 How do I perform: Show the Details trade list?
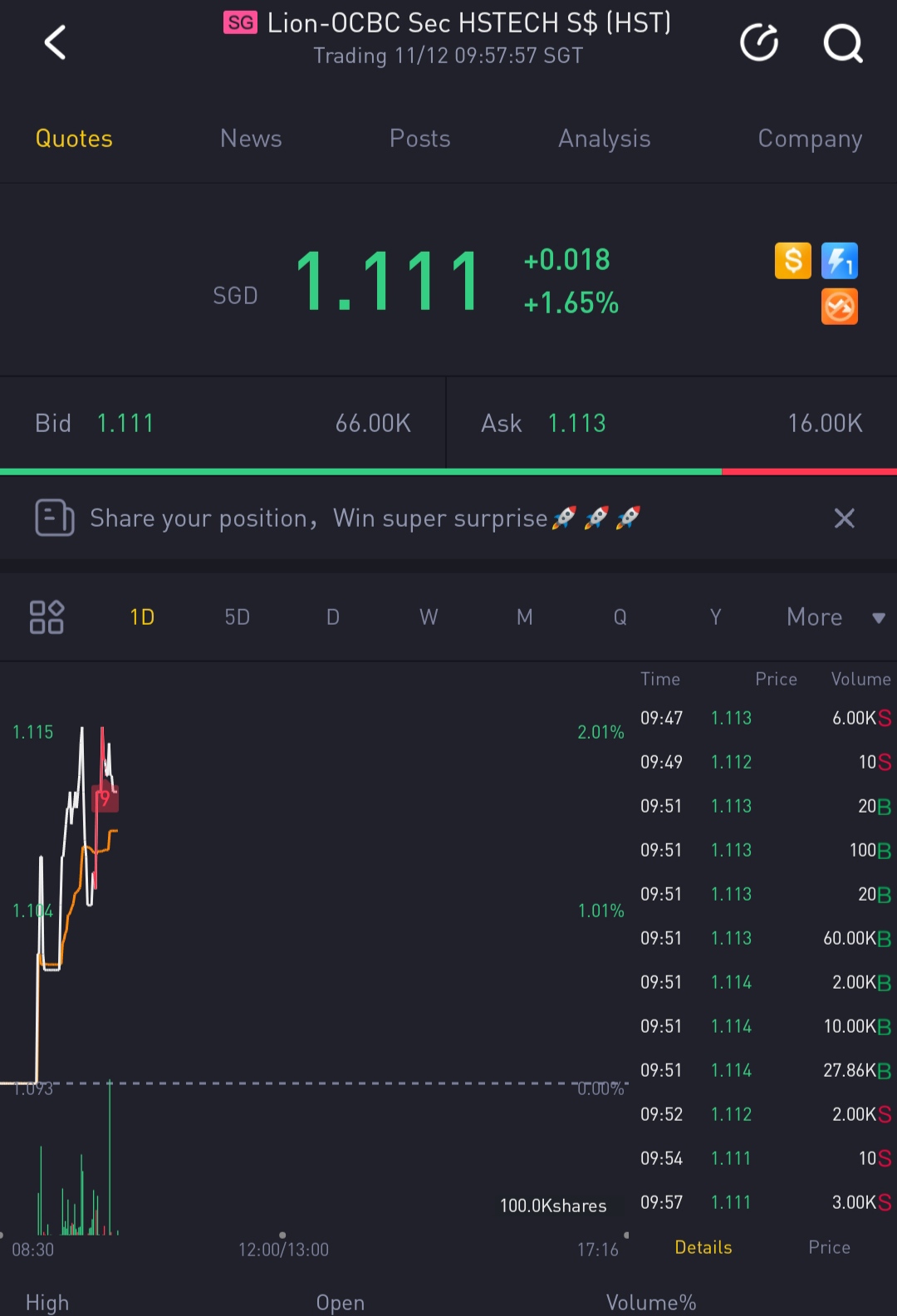pos(703,1247)
